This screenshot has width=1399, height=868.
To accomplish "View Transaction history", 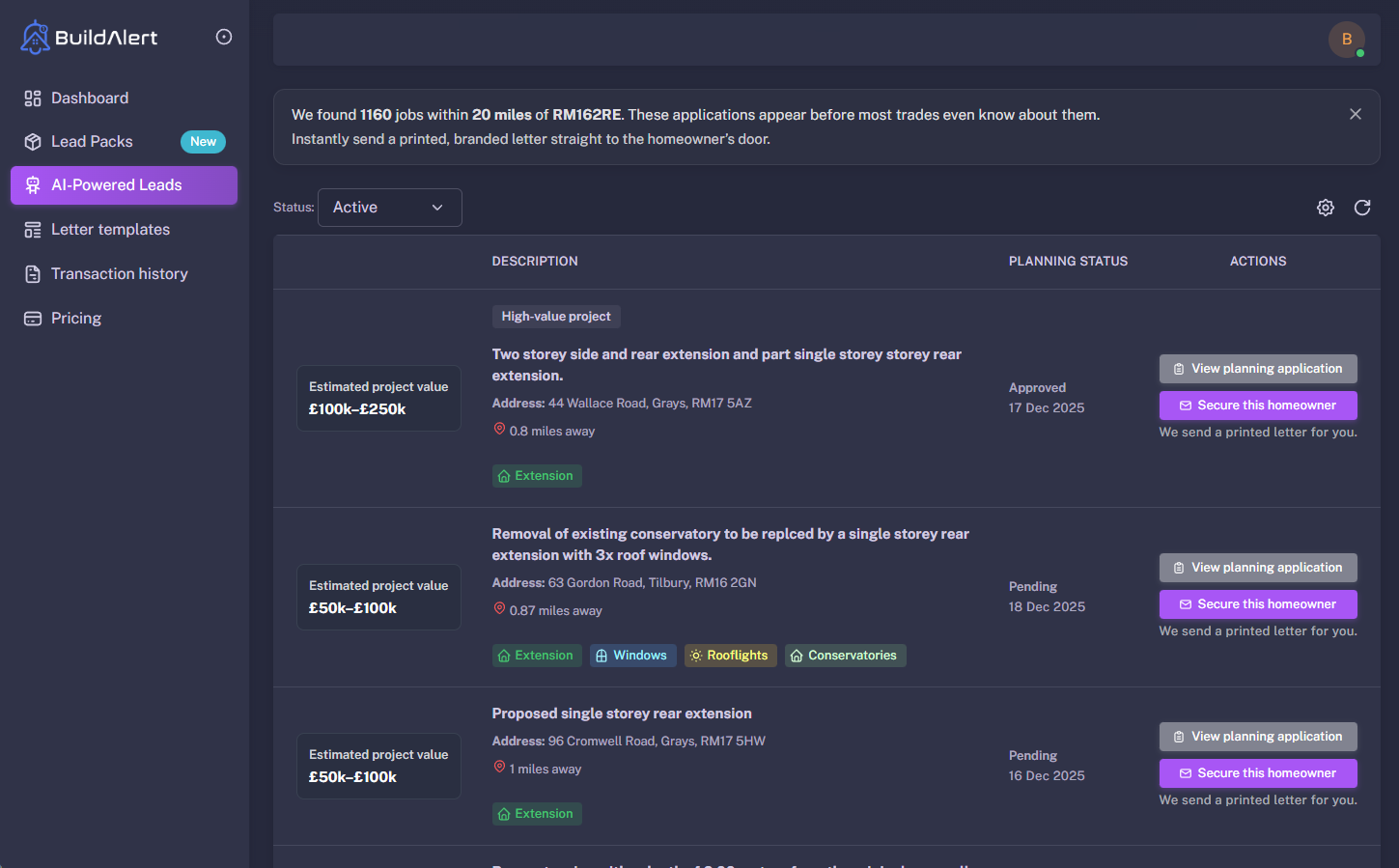I will pyautogui.click(x=119, y=274).
